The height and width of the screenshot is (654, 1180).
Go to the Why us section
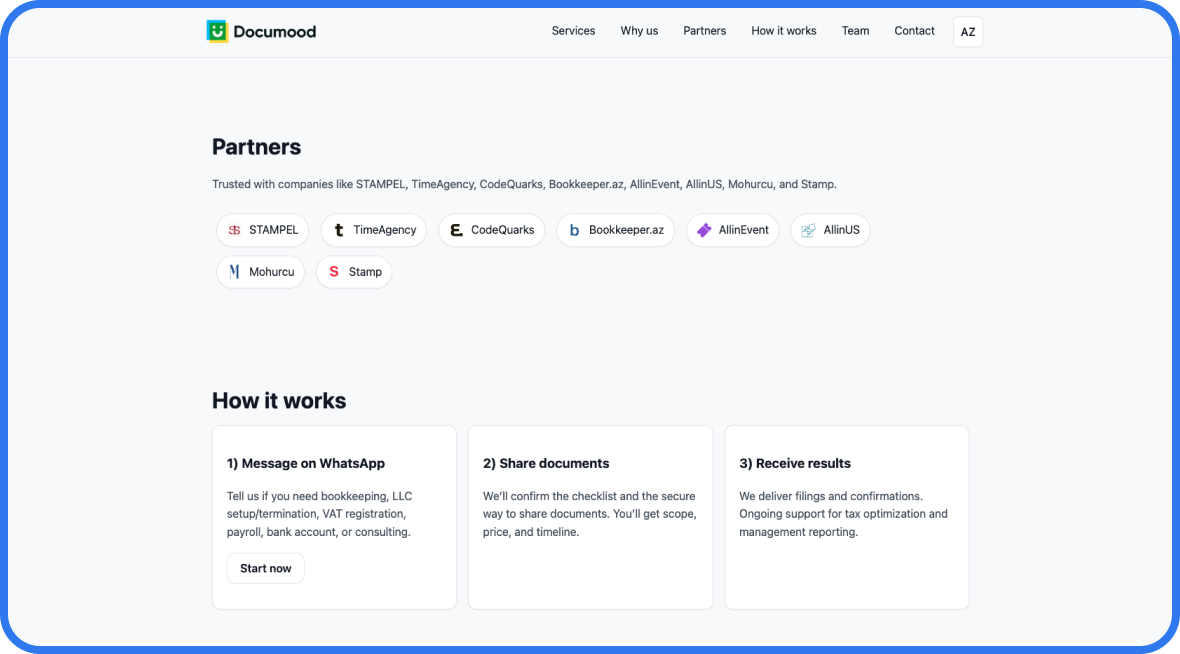click(639, 31)
